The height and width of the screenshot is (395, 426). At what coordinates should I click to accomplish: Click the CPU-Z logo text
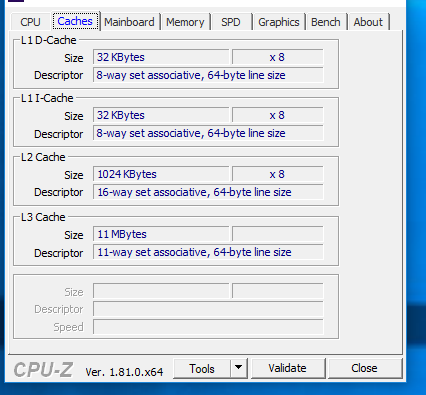coord(43,370)
